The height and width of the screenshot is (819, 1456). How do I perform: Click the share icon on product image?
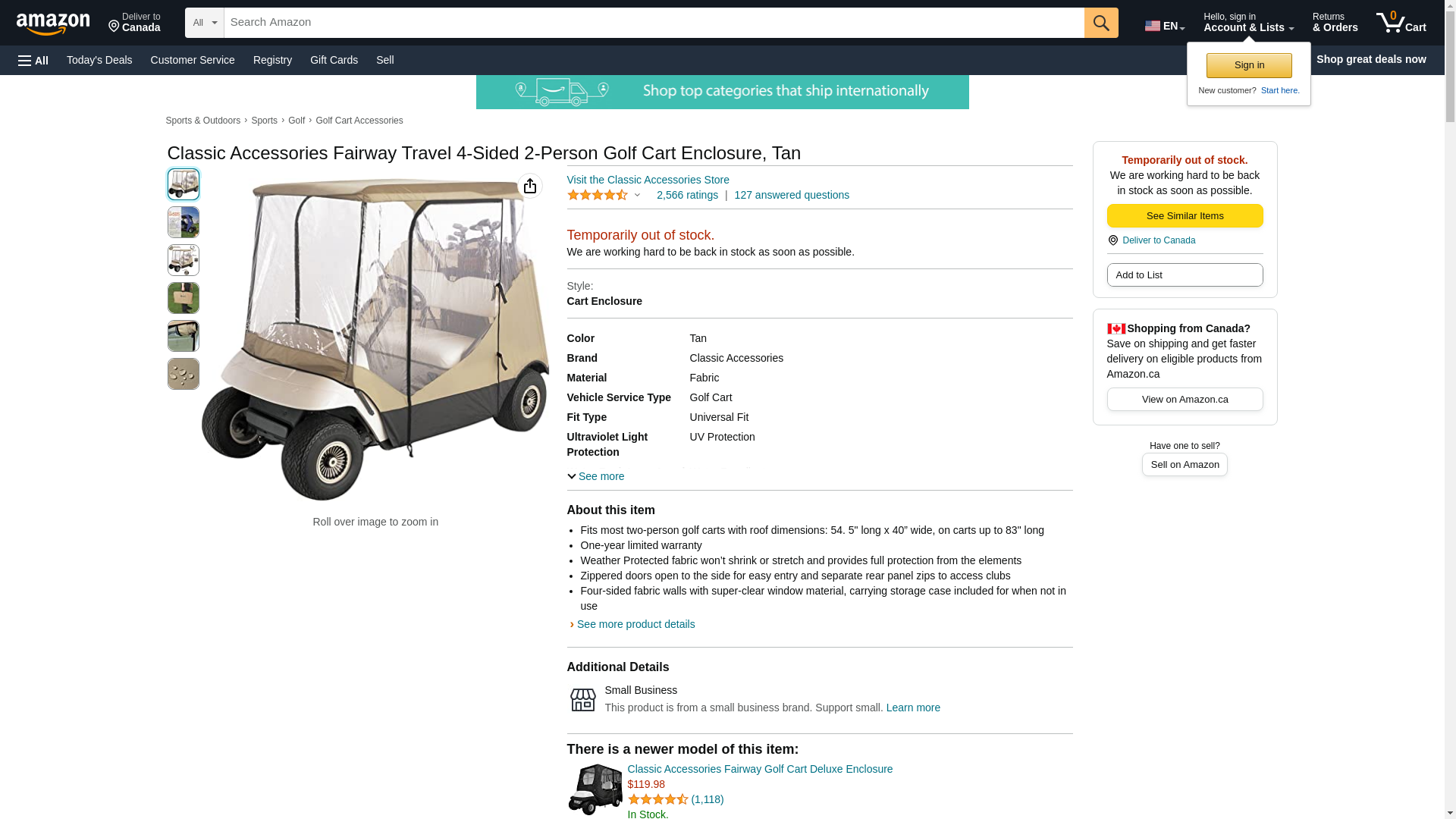[530, 186]
